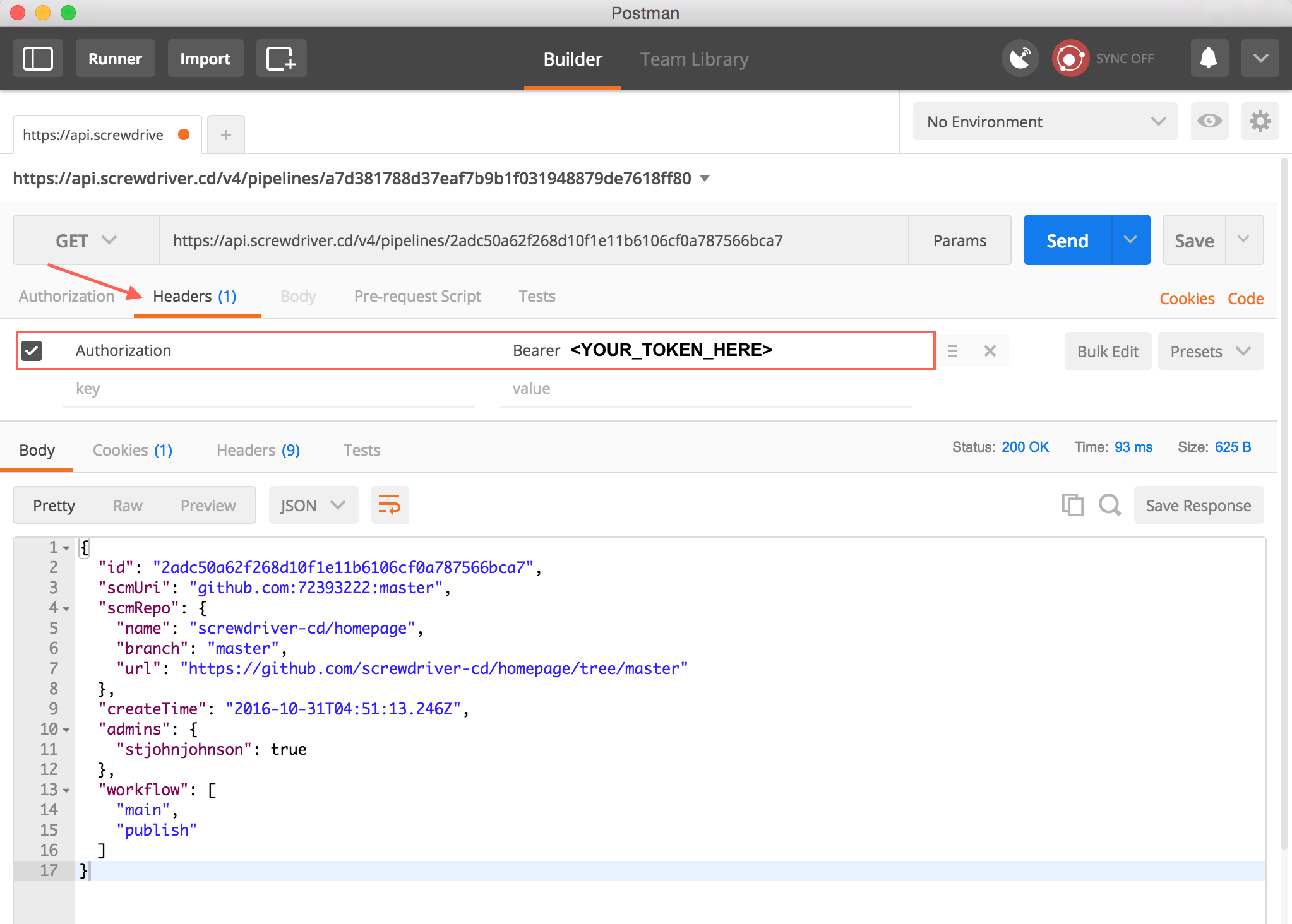Click the red sync status icon

tap(1070, 59)
